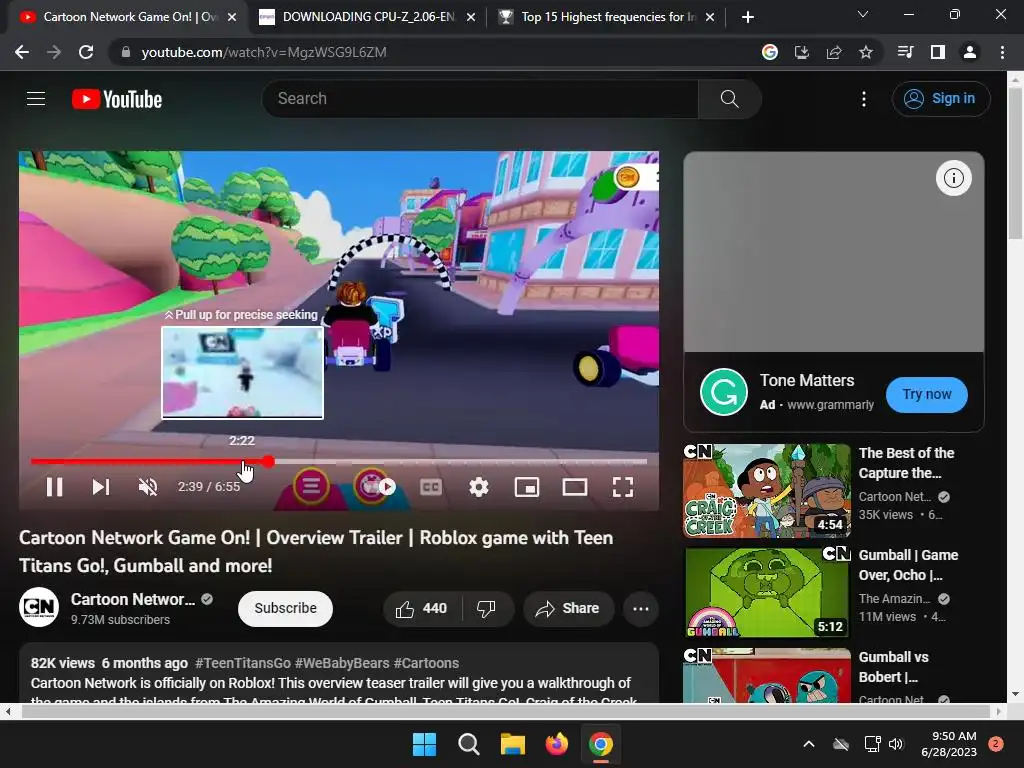Open more actions ellipsis under video
The image size is (1024, 768).
pyautogui.click(x=641, y=609)
